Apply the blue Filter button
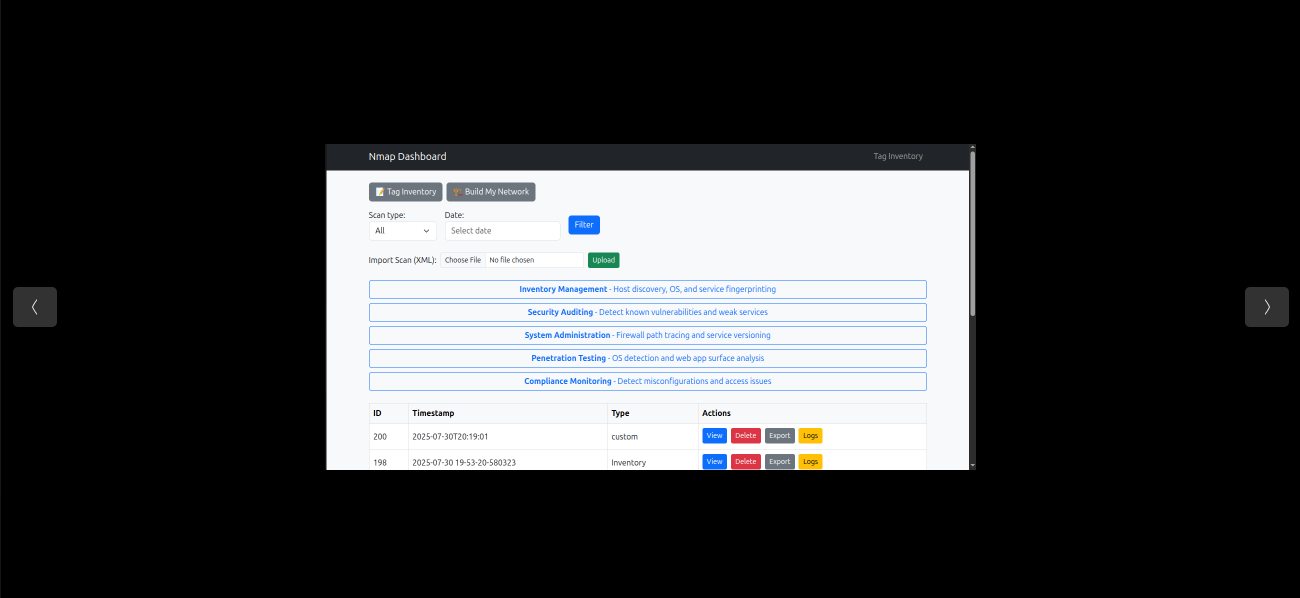This screenshot has width=1300, height=598. coord(584,225)
